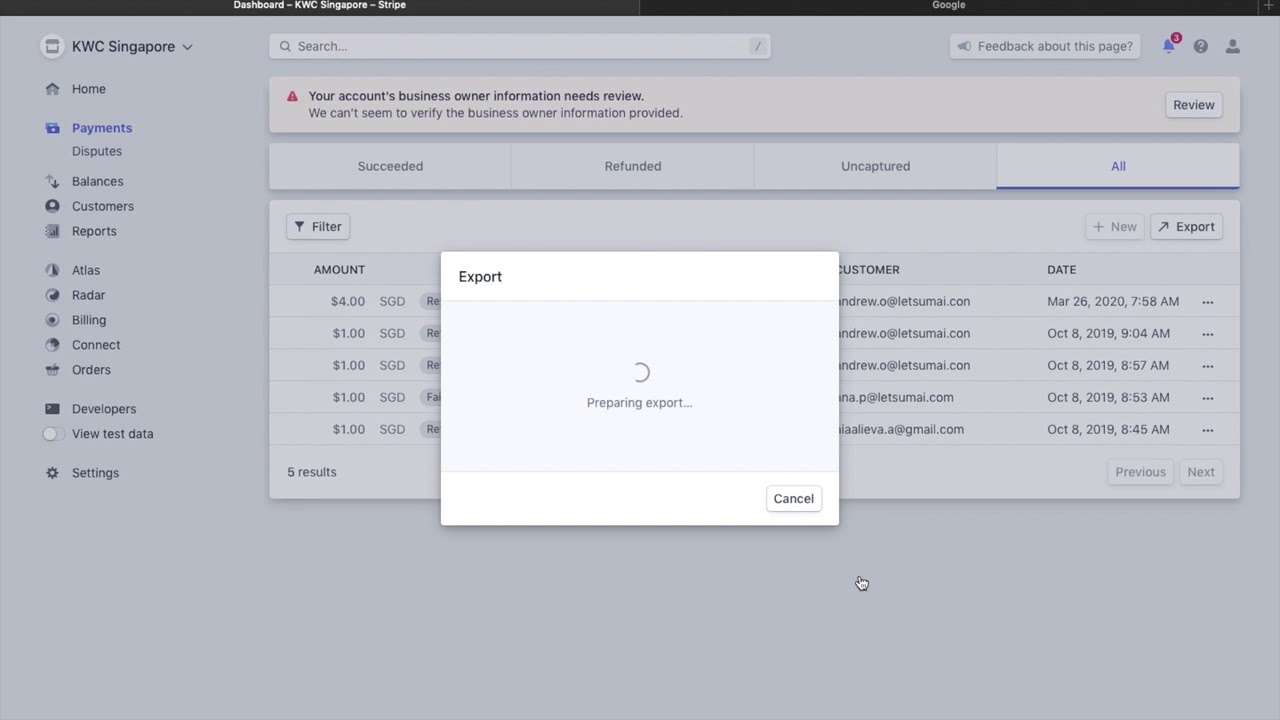This screenshot has width=1280, height=720.
Task: Sort by the AMOUNT column header
Action: [x=339, y=269]
